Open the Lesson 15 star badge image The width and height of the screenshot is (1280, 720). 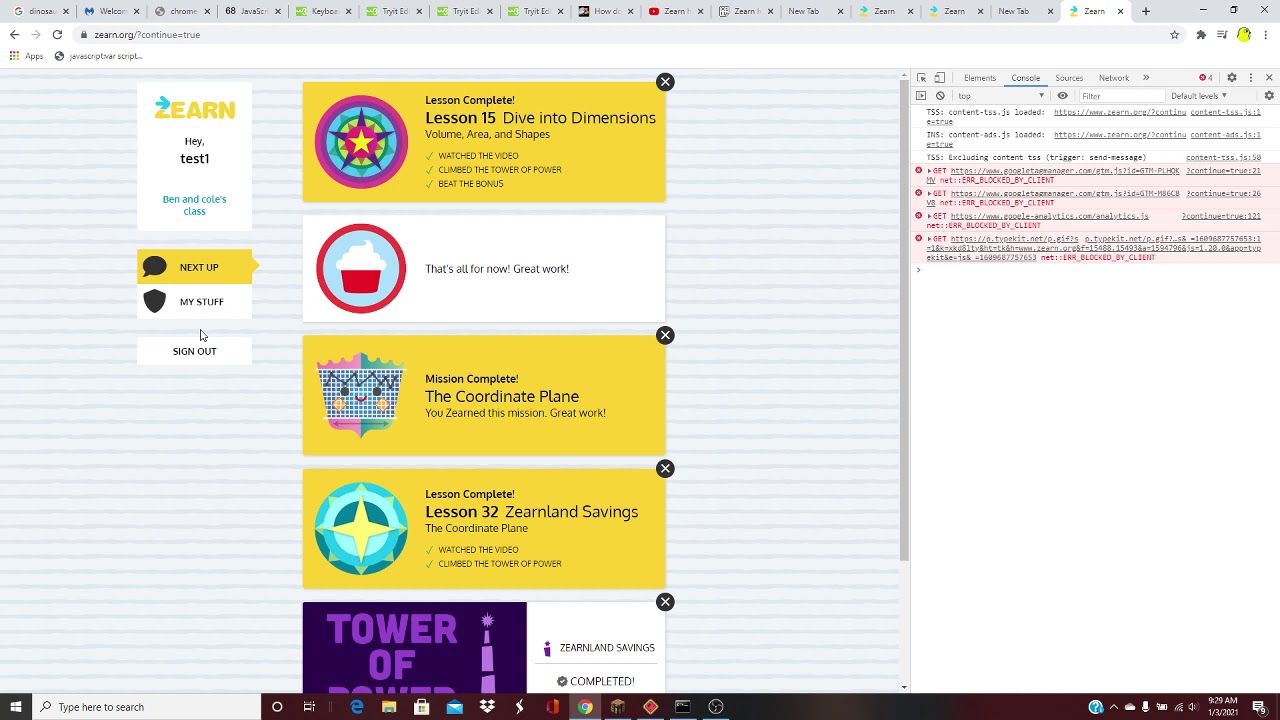361,142
